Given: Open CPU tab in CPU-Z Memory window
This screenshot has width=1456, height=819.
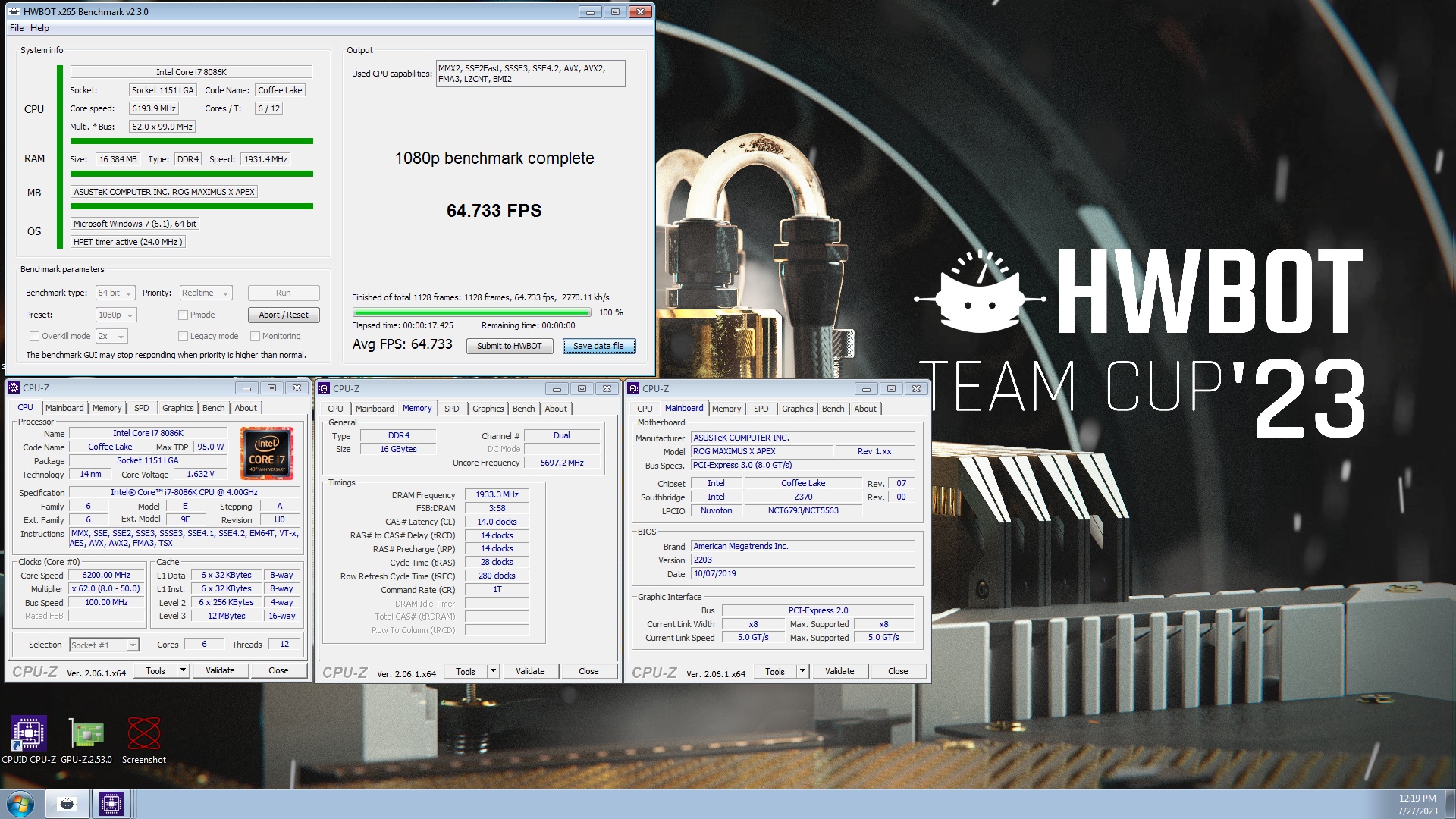Looking at the screenshot, I should (335, 409).
